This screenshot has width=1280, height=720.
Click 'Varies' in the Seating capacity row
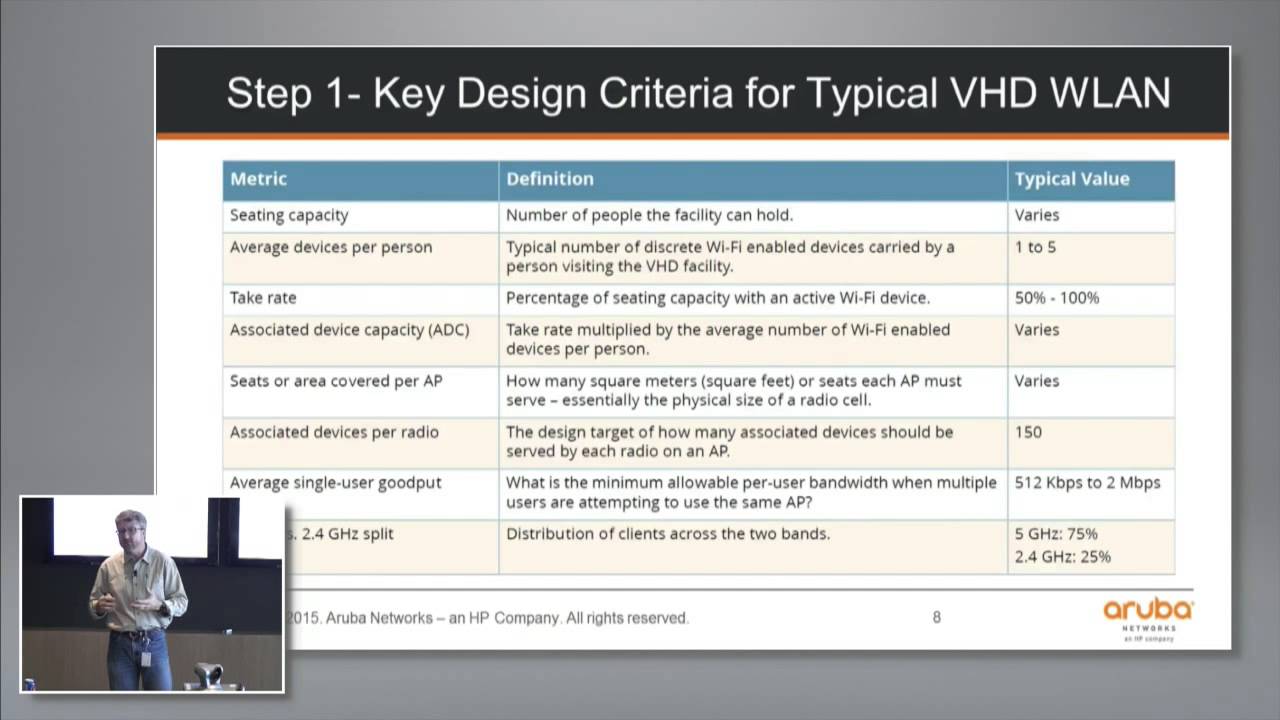point(1036,215)
